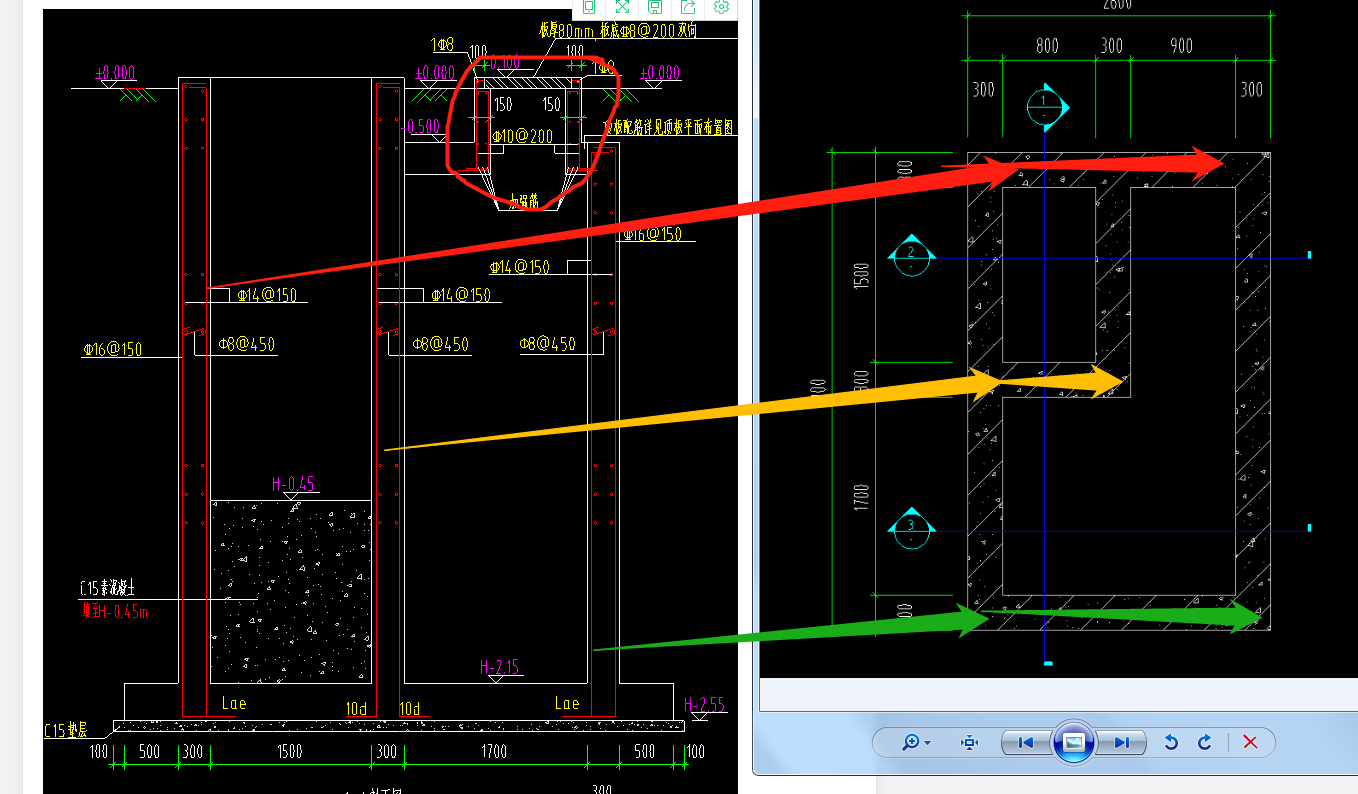Click the green share arrow icon
Screen dimensions: 1358x794
point(688,6)
